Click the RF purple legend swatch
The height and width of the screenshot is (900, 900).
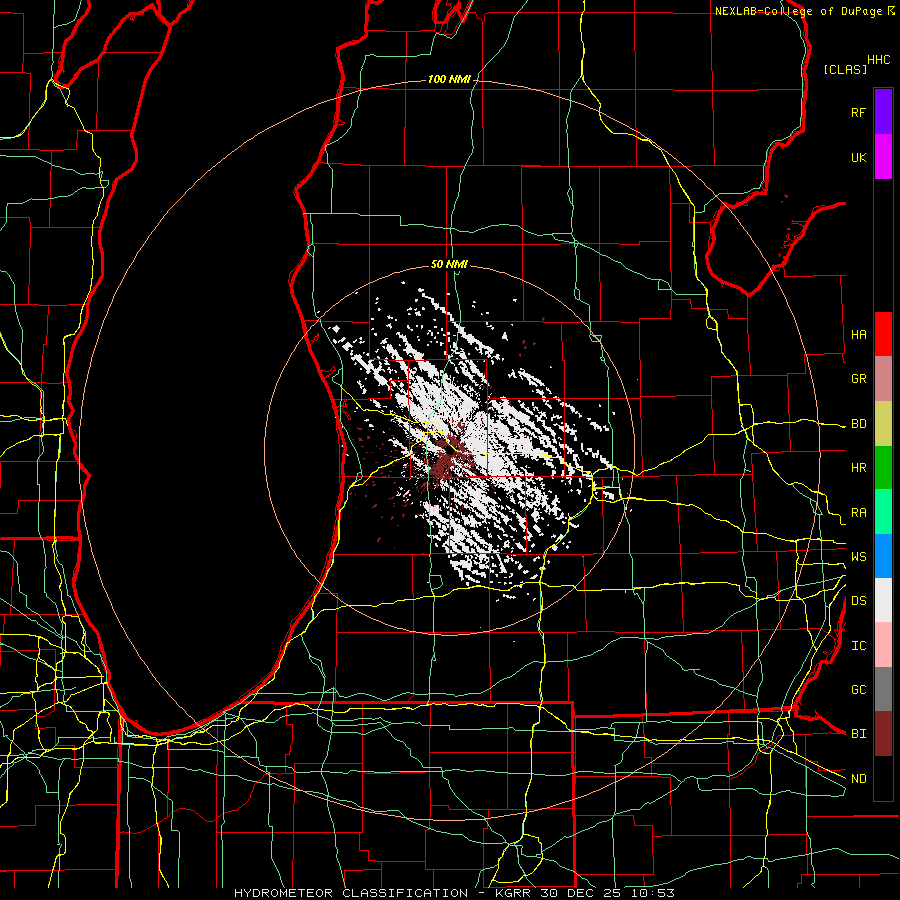click(883, 112)
